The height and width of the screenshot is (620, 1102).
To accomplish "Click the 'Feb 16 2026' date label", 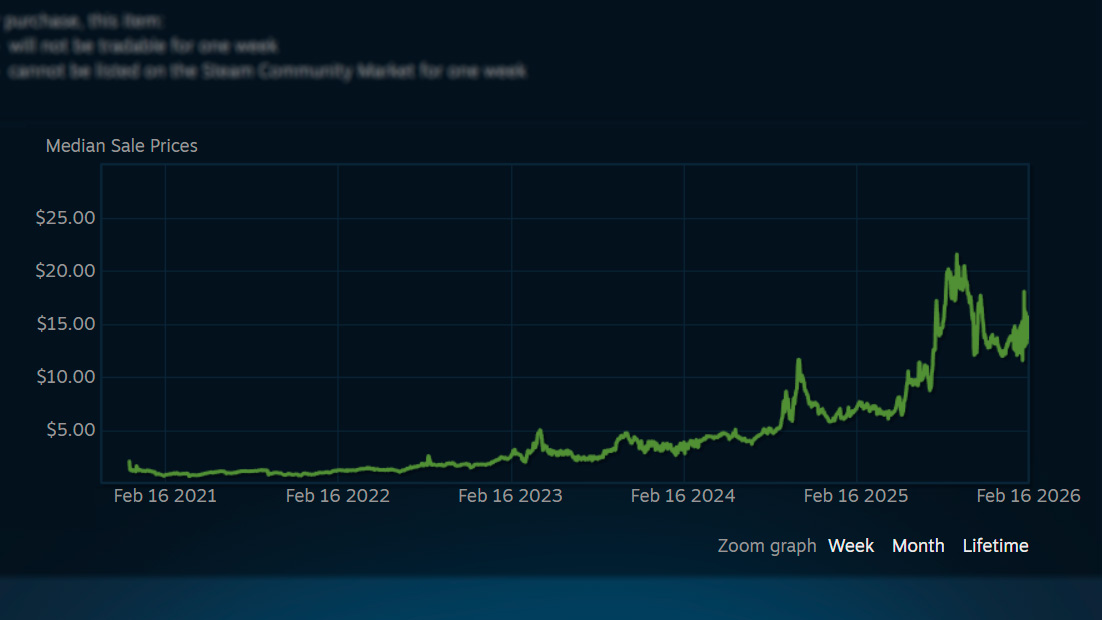I will (x=1028, y=496).
